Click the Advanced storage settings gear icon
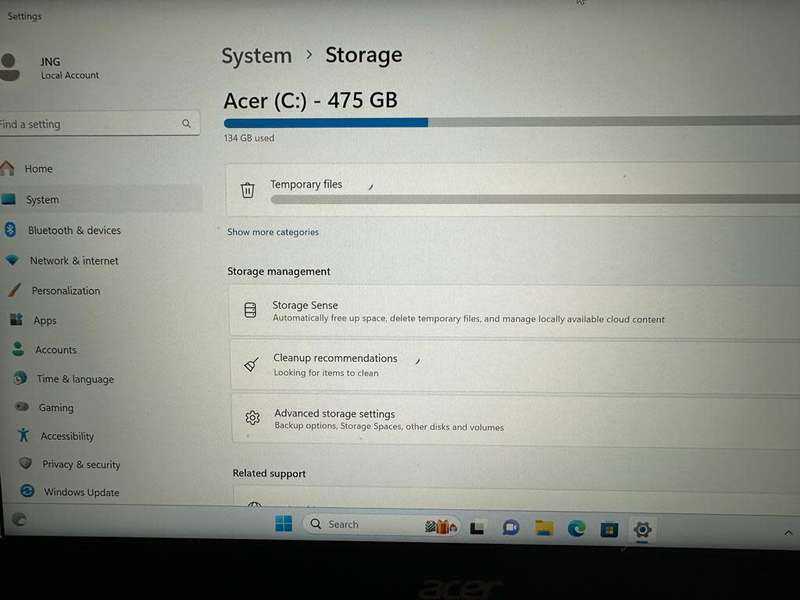Image resolution: width=800 pixels, height=600 pixels. (253, 418)
